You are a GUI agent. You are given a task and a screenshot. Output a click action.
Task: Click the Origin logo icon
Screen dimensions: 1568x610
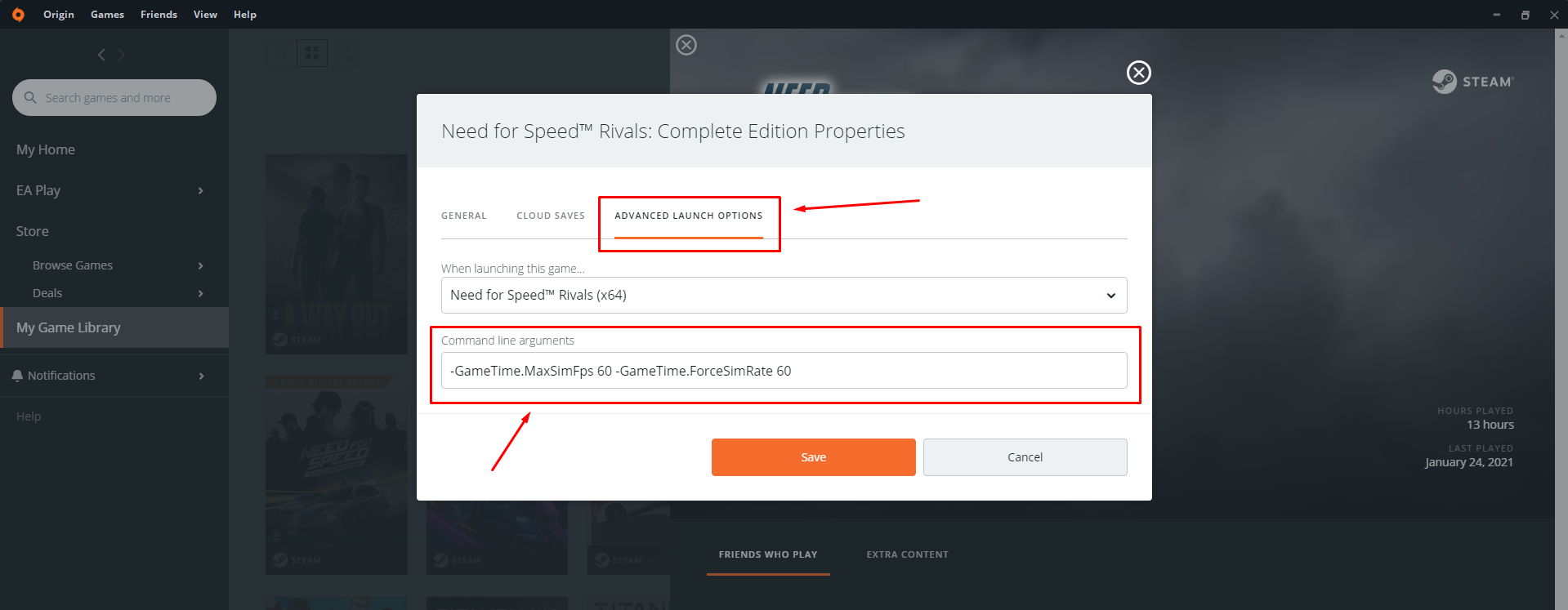pyautogui.click(x=18, y=15)
